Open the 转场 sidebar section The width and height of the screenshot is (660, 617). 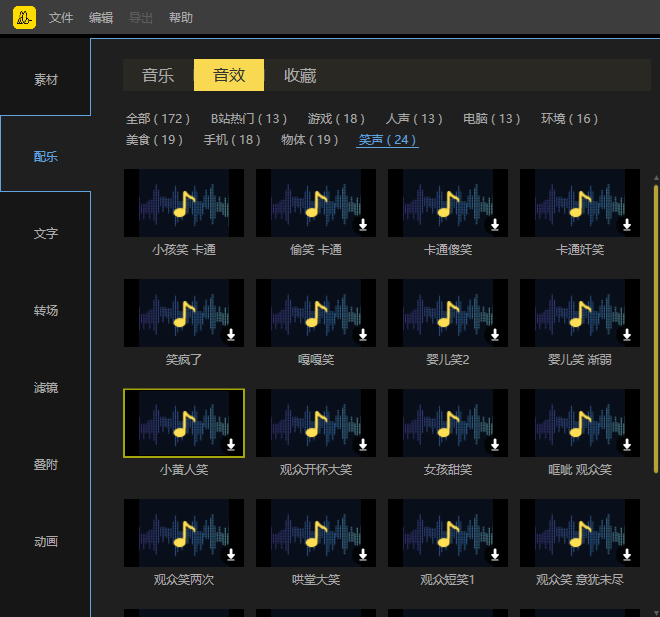click(45, 311)
